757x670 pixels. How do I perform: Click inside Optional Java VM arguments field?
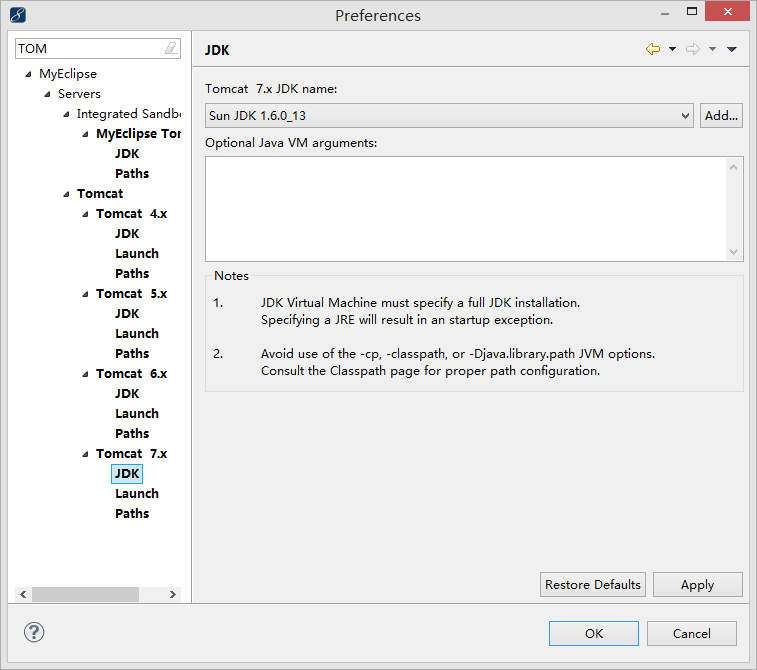pos(466,209)
